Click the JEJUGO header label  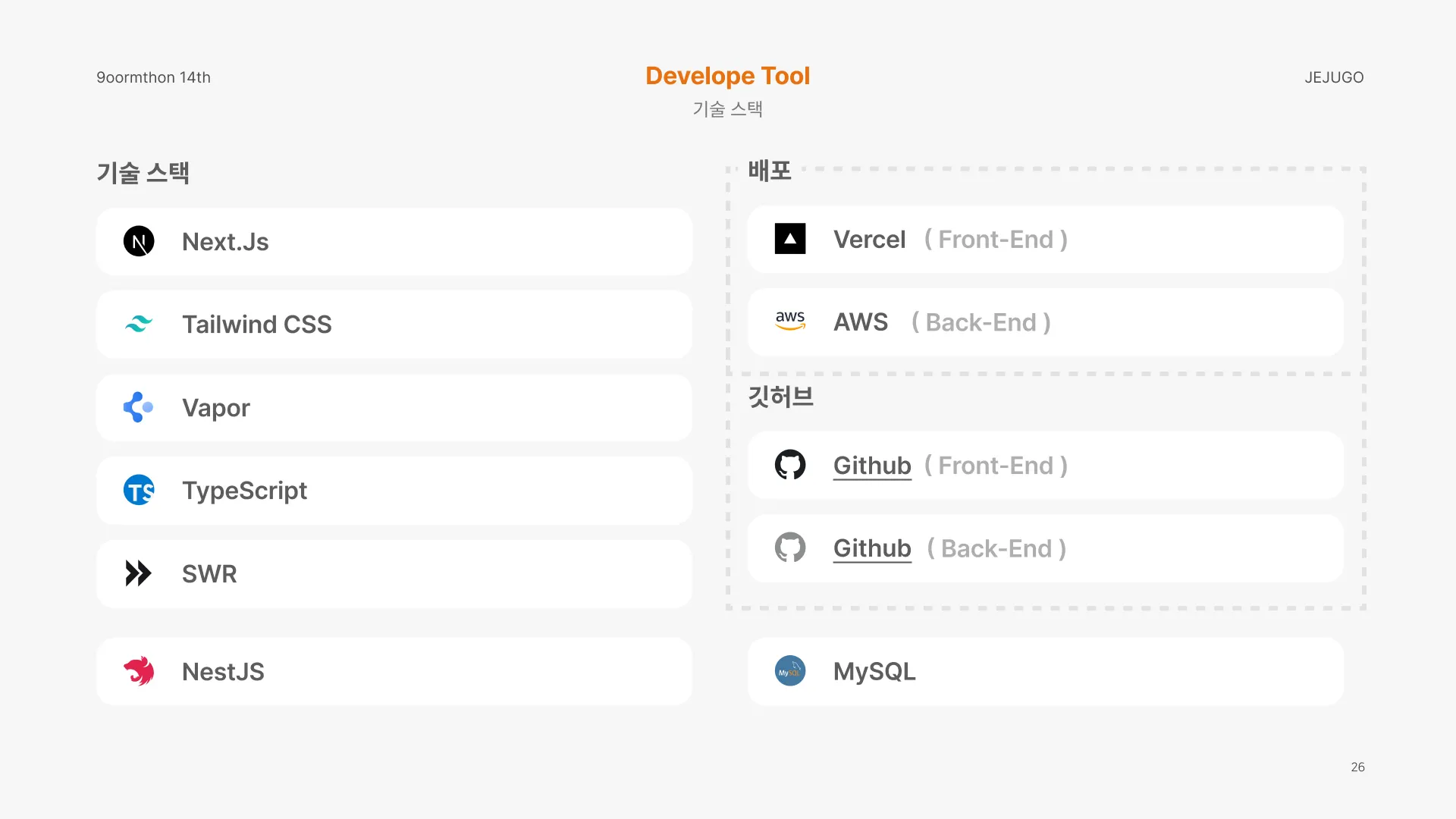[1334, 77]
